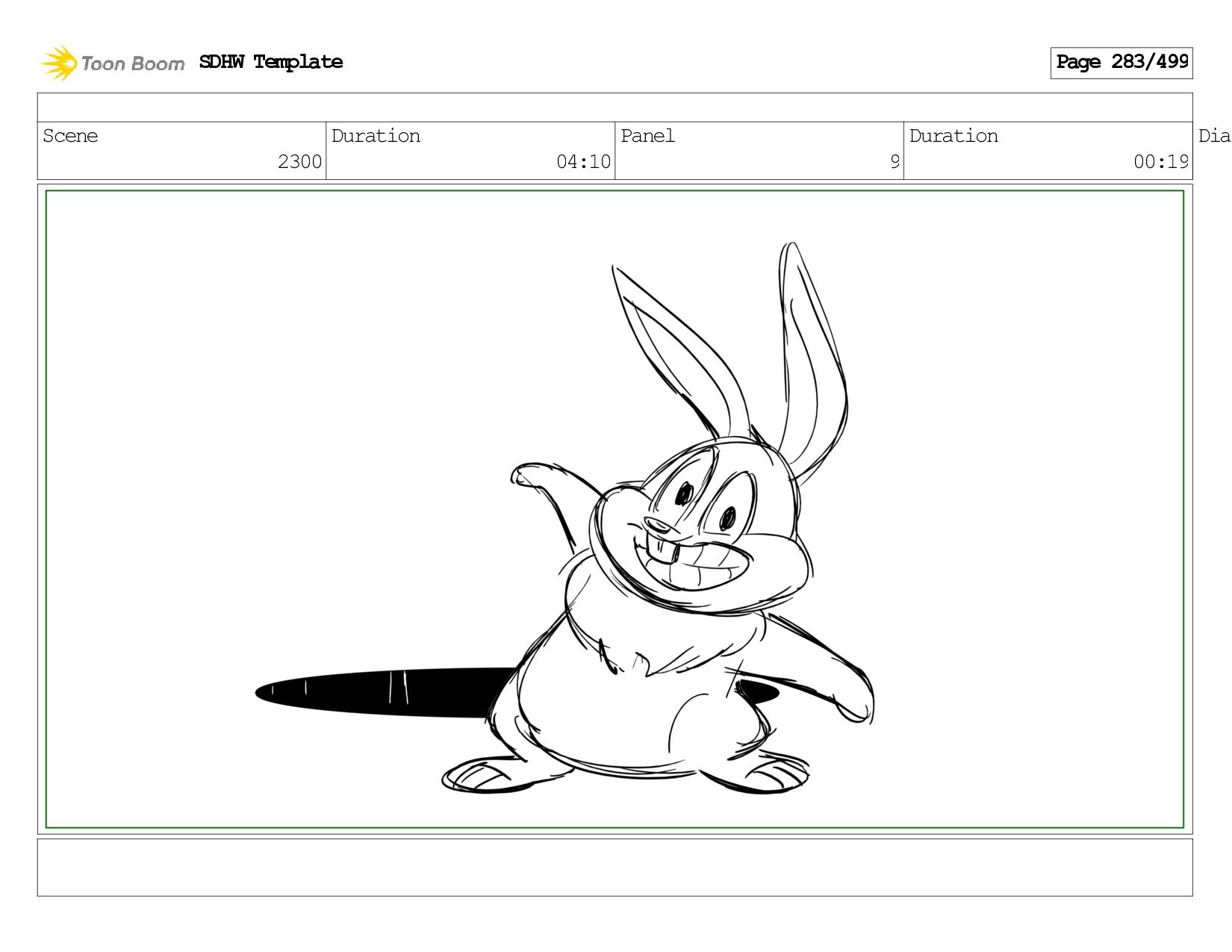Viewport: 1232px width, 952px height.
Task: Click the rabbit storyboard drawing
Action: click(657, 518)
